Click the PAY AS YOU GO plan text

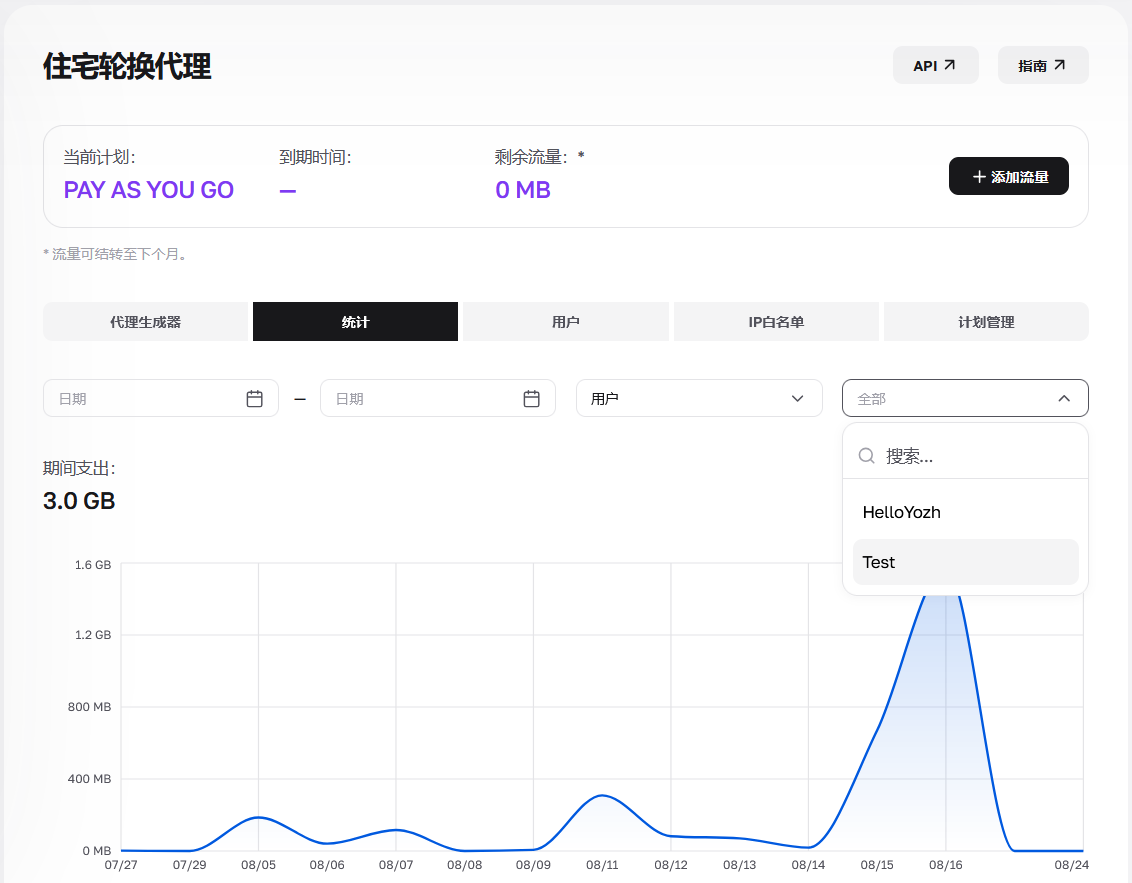[x=149, y=190]
